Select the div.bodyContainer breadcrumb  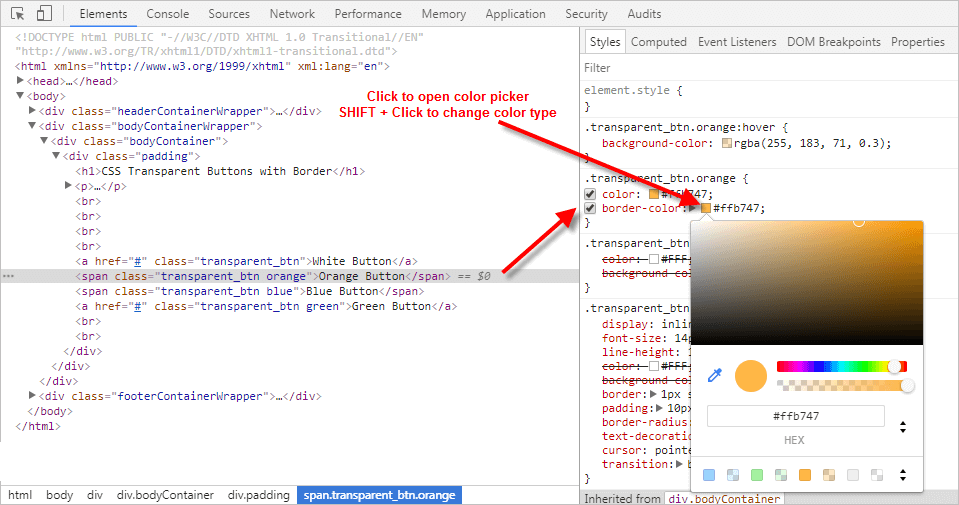(165, 495)
